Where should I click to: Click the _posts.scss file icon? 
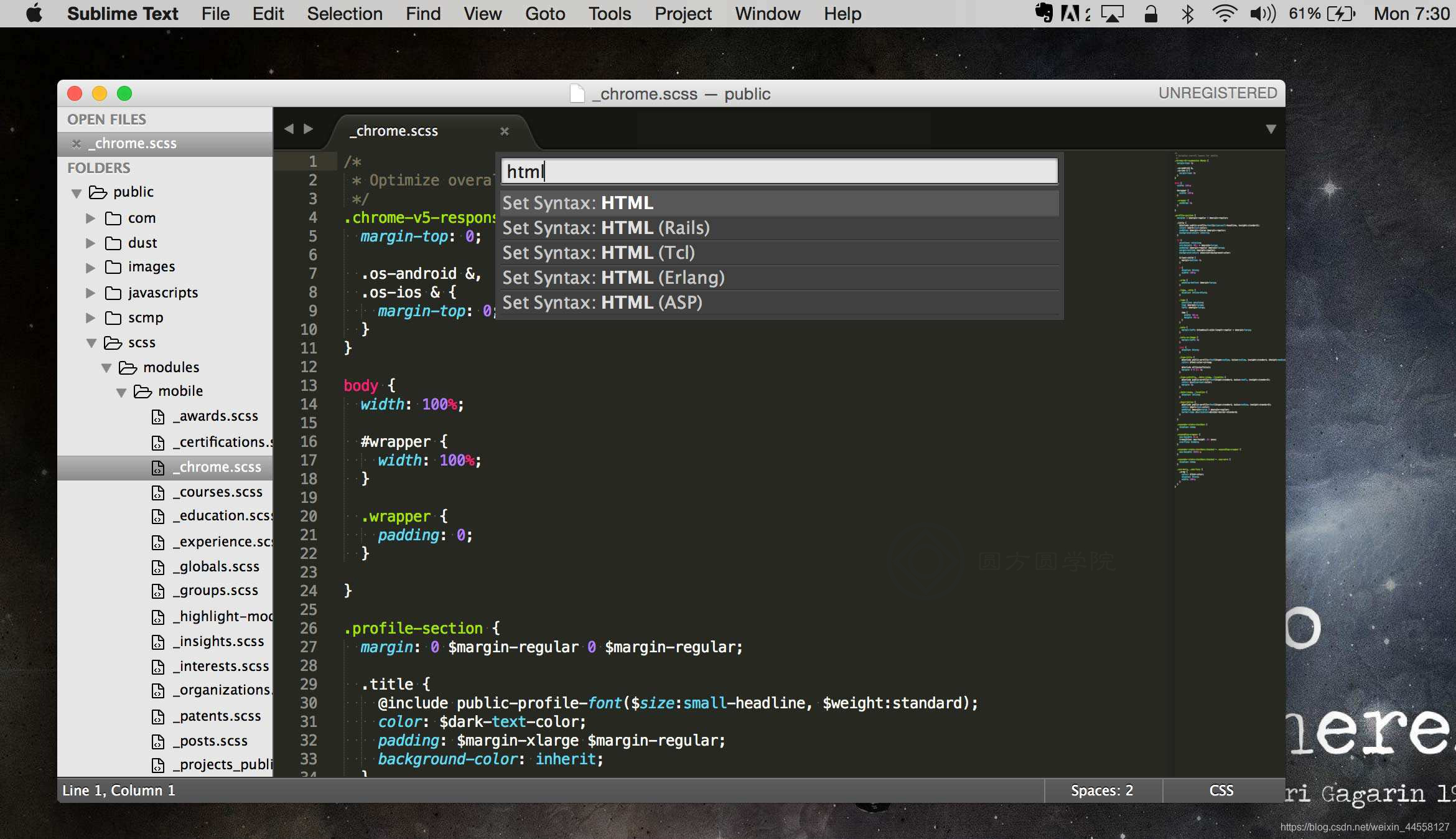pos(158,741)
